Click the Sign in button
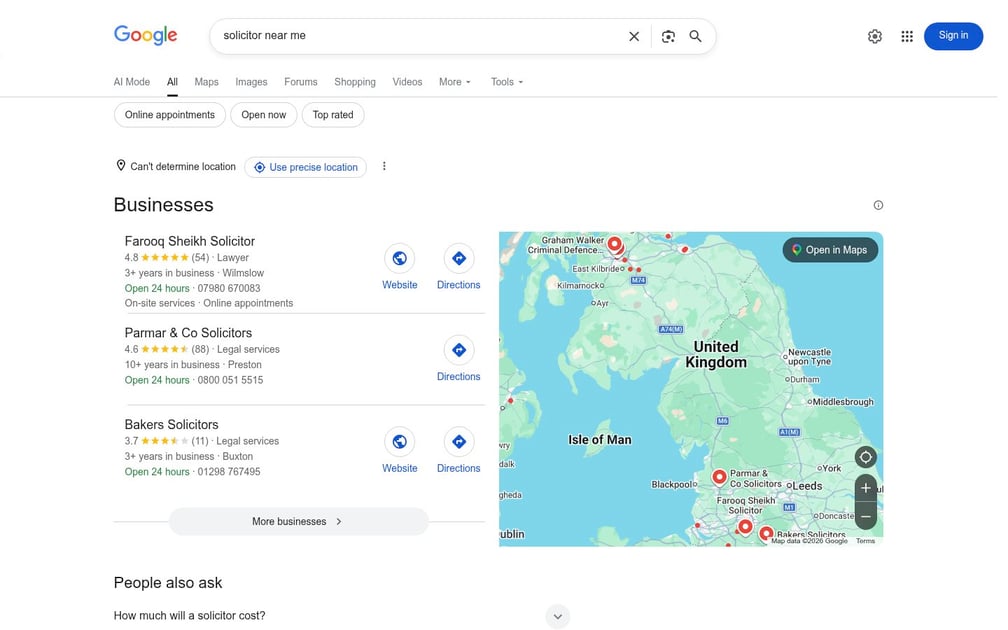 tap(953, 36)
